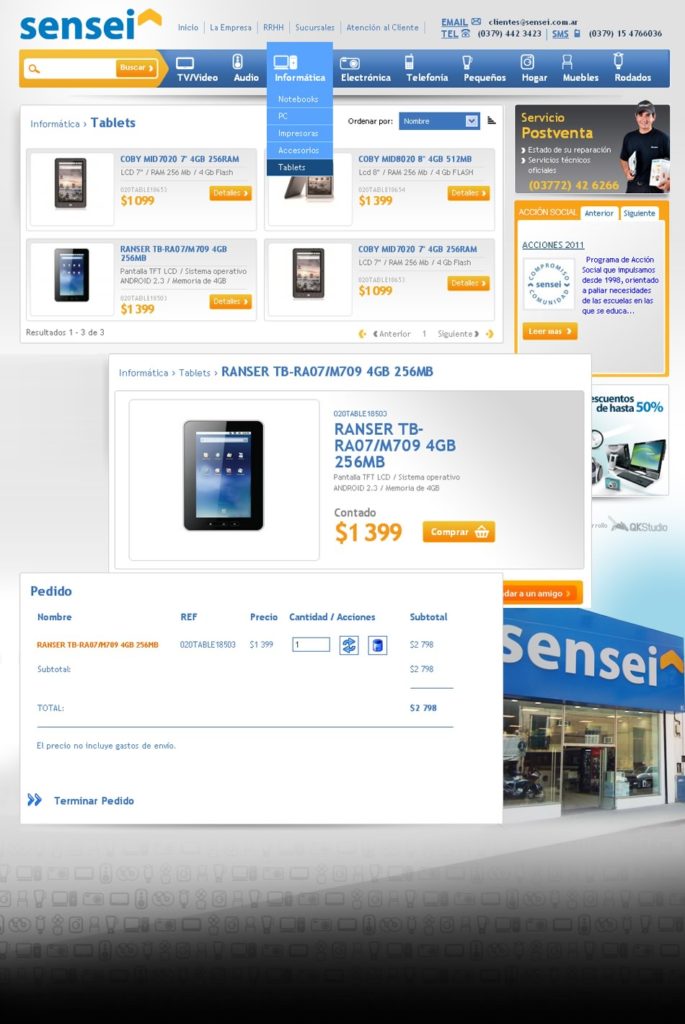685x1024 pixels.
Task: Expand the Ordenar por Nombre dropdown
Action: pos(439,121)
